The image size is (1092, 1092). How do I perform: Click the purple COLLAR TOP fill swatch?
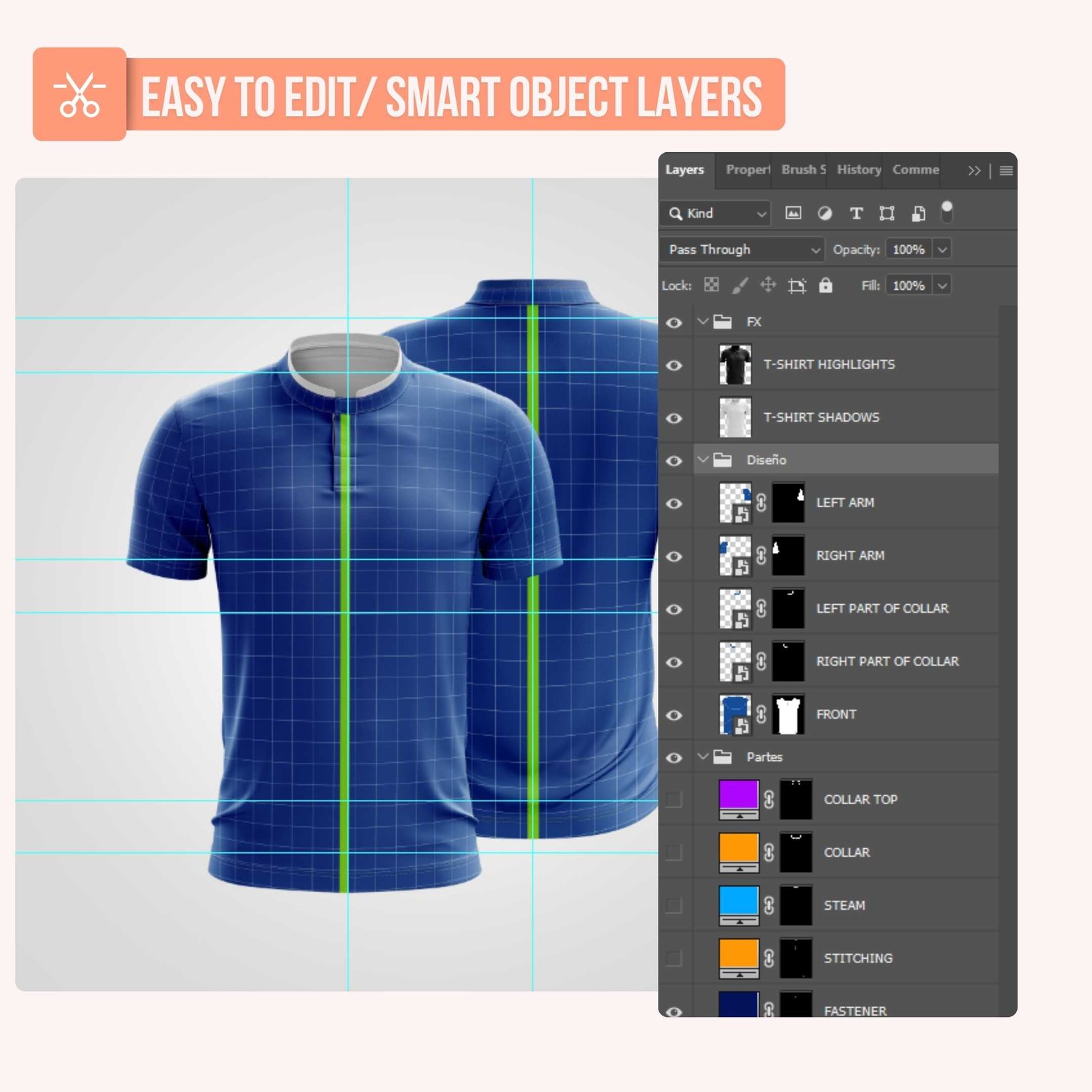coord(738,799)
